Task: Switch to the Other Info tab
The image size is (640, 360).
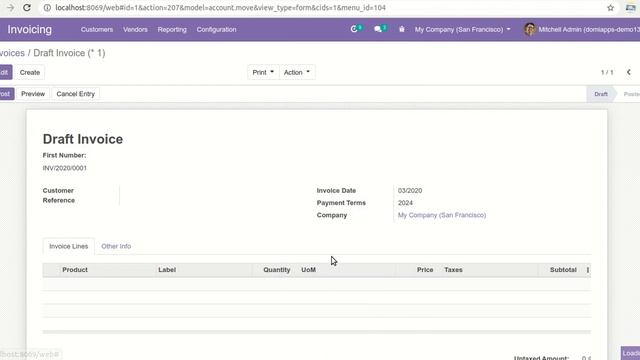Action: [116, 246]
